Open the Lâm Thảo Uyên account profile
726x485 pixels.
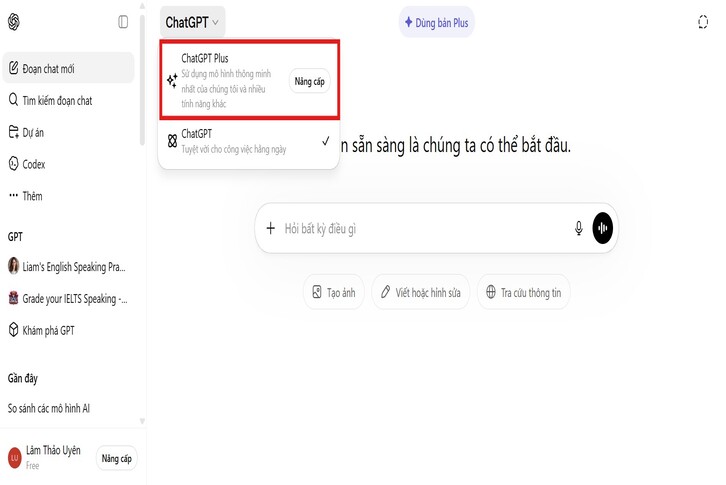49,458
